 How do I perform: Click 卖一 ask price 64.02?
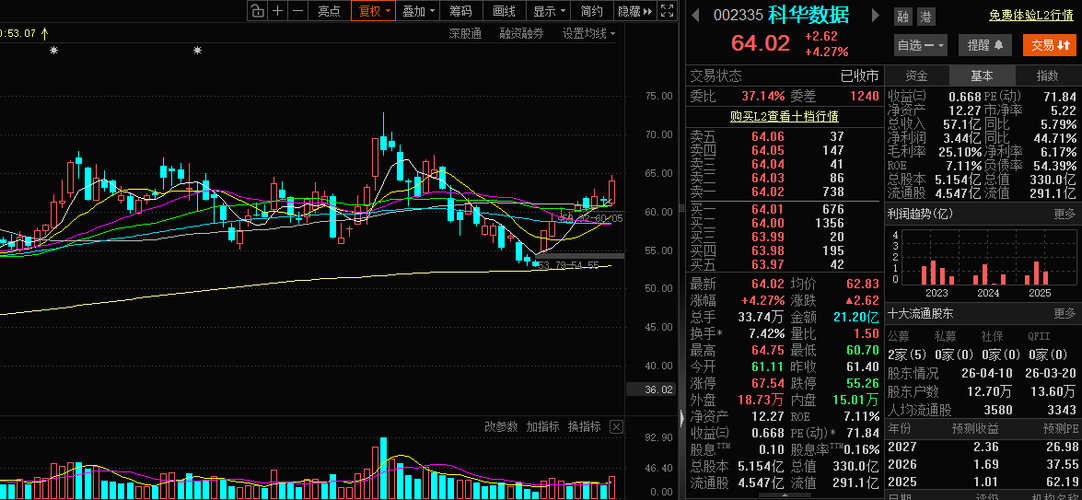click(x=768, y=192)
